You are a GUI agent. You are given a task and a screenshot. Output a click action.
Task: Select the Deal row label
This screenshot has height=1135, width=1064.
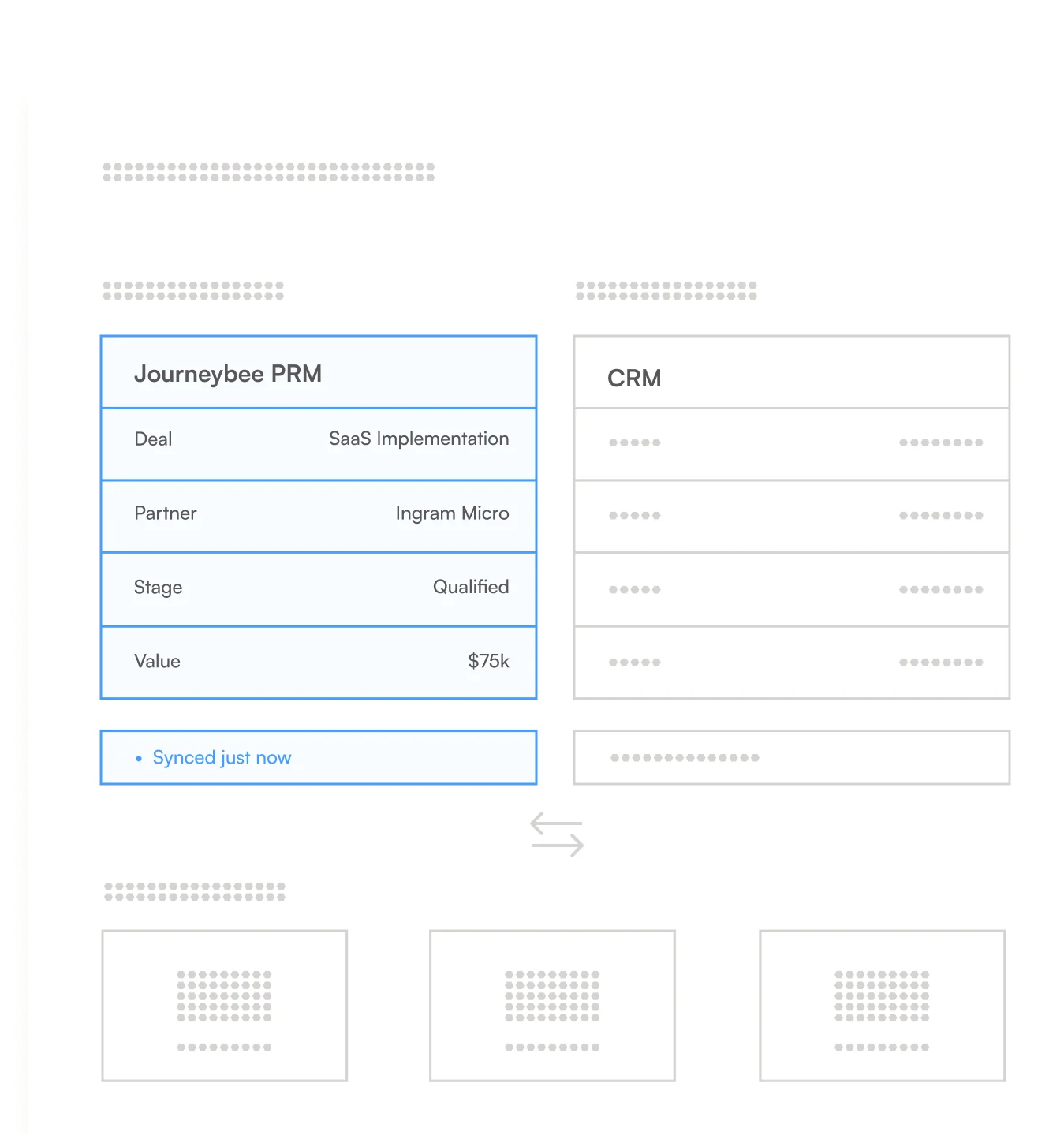point(153,439)
